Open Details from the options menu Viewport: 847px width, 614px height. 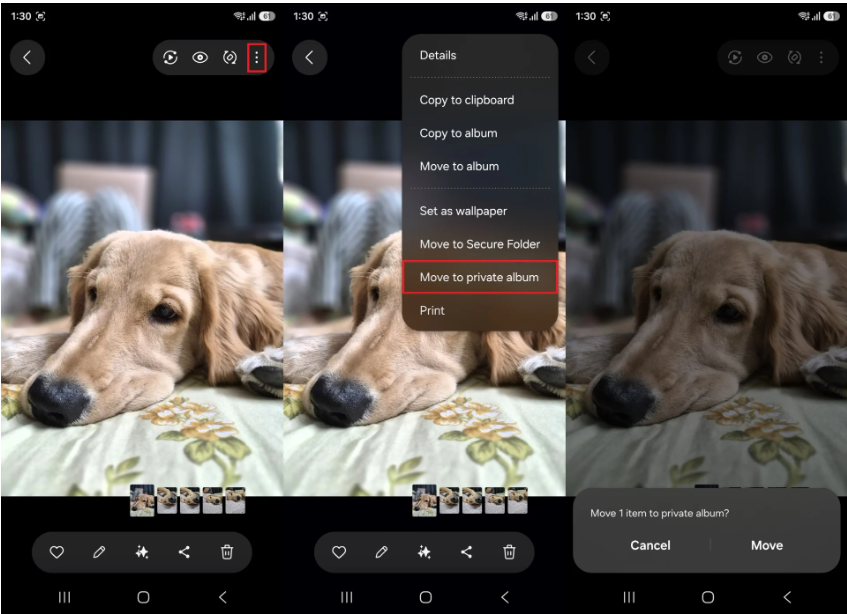click(x=438, y=56)
